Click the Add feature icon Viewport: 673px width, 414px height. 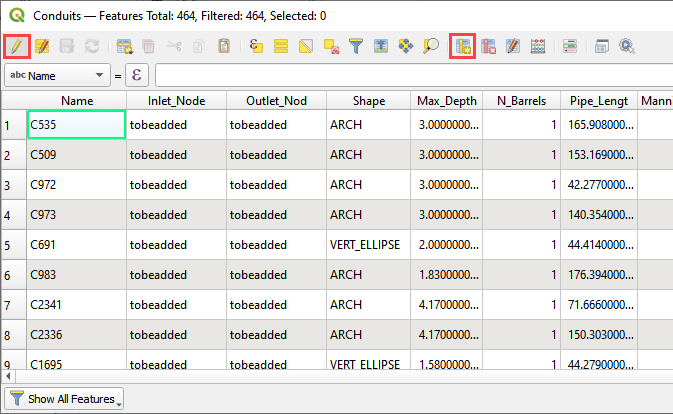[124, 46]
